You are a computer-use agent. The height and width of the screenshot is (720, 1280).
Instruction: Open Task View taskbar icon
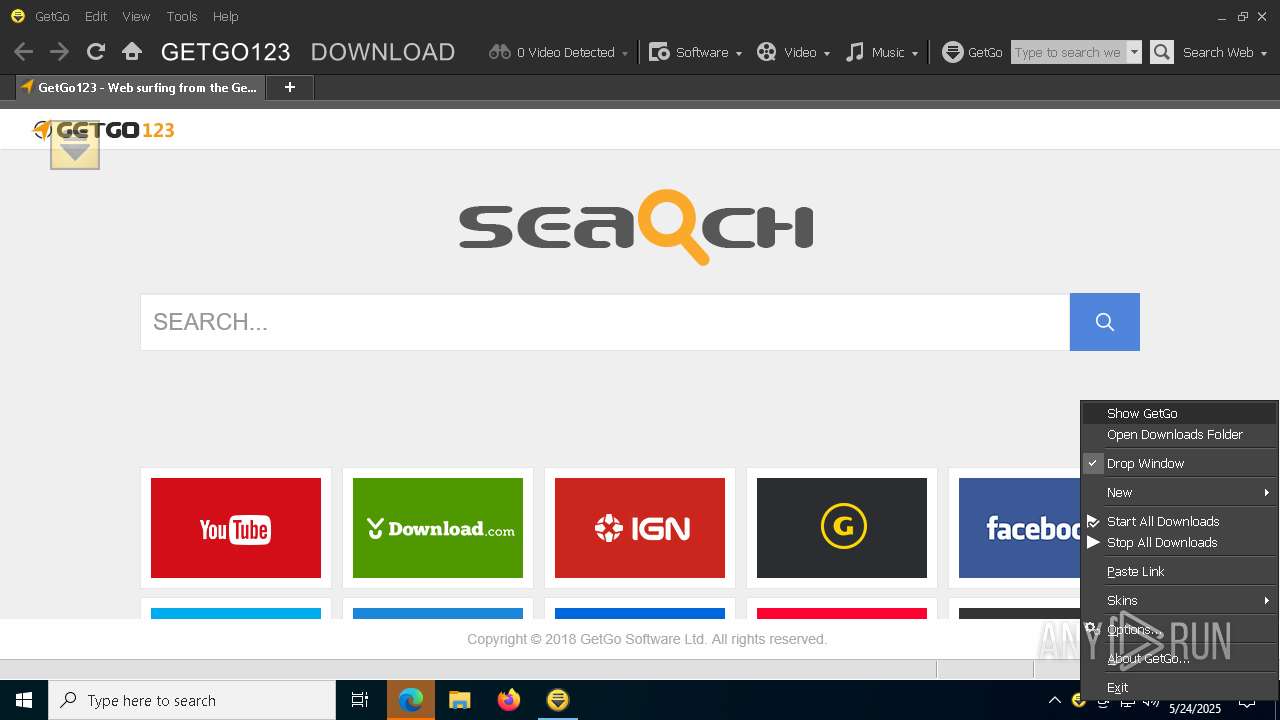[x=360, y=700]
